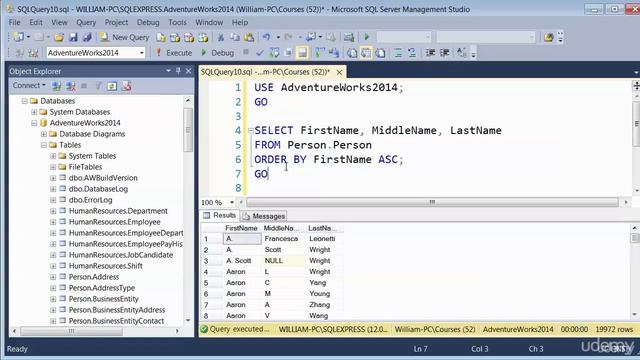
Task: Open the 100 % zoom dropdown
Action: (232, 202)
